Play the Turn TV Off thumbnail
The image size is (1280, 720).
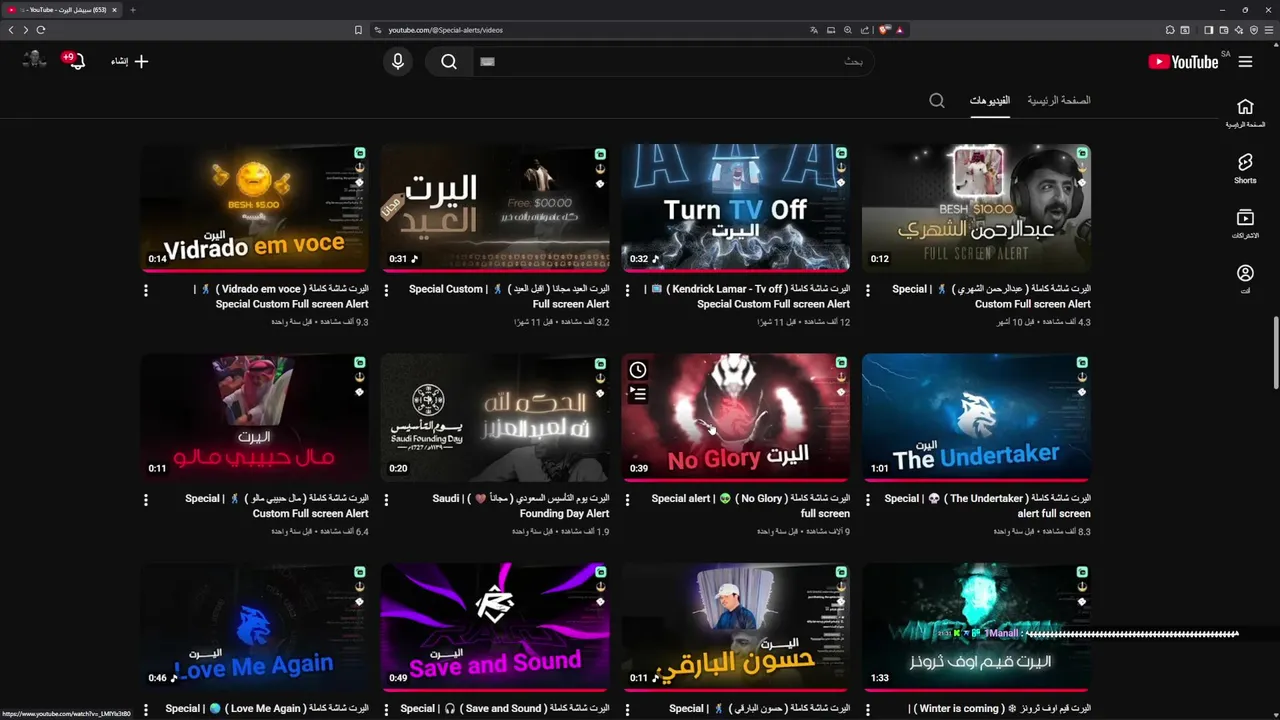(736, 208)
